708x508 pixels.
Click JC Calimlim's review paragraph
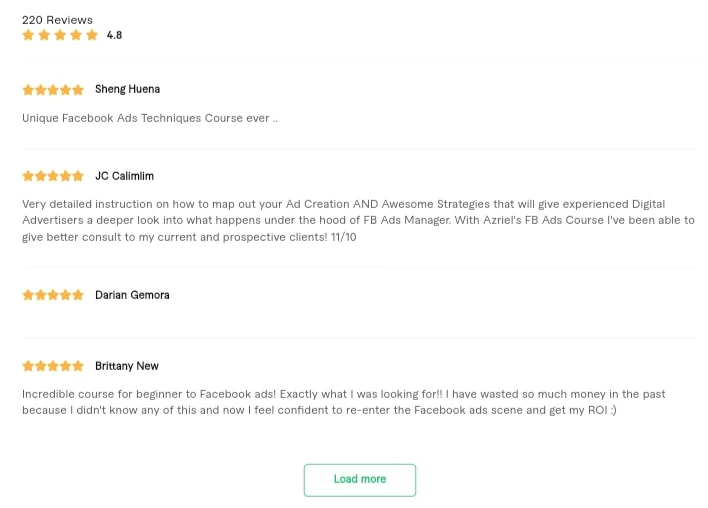click(x=358, y=220)
